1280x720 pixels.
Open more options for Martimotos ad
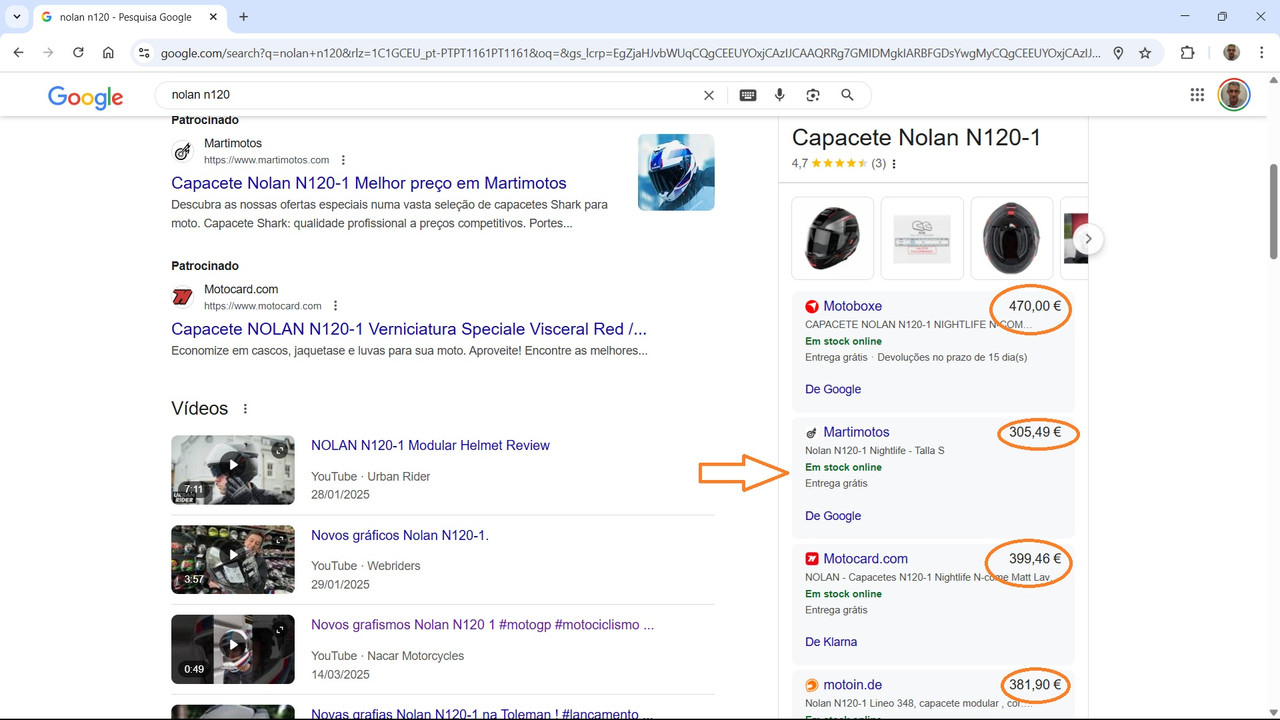343,160
